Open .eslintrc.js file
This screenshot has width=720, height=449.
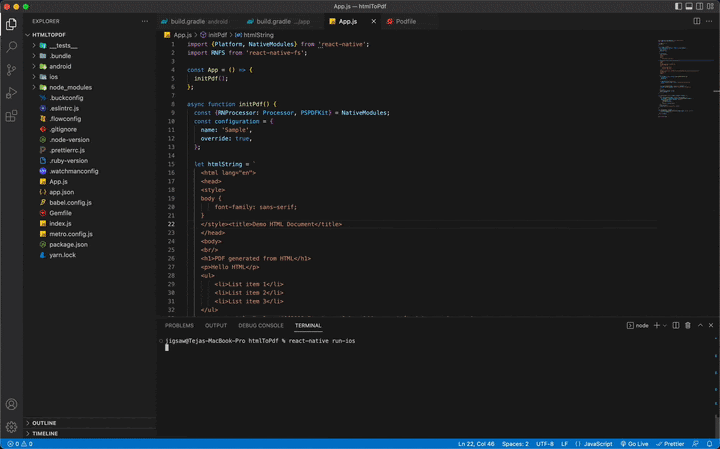click(64, 108)
